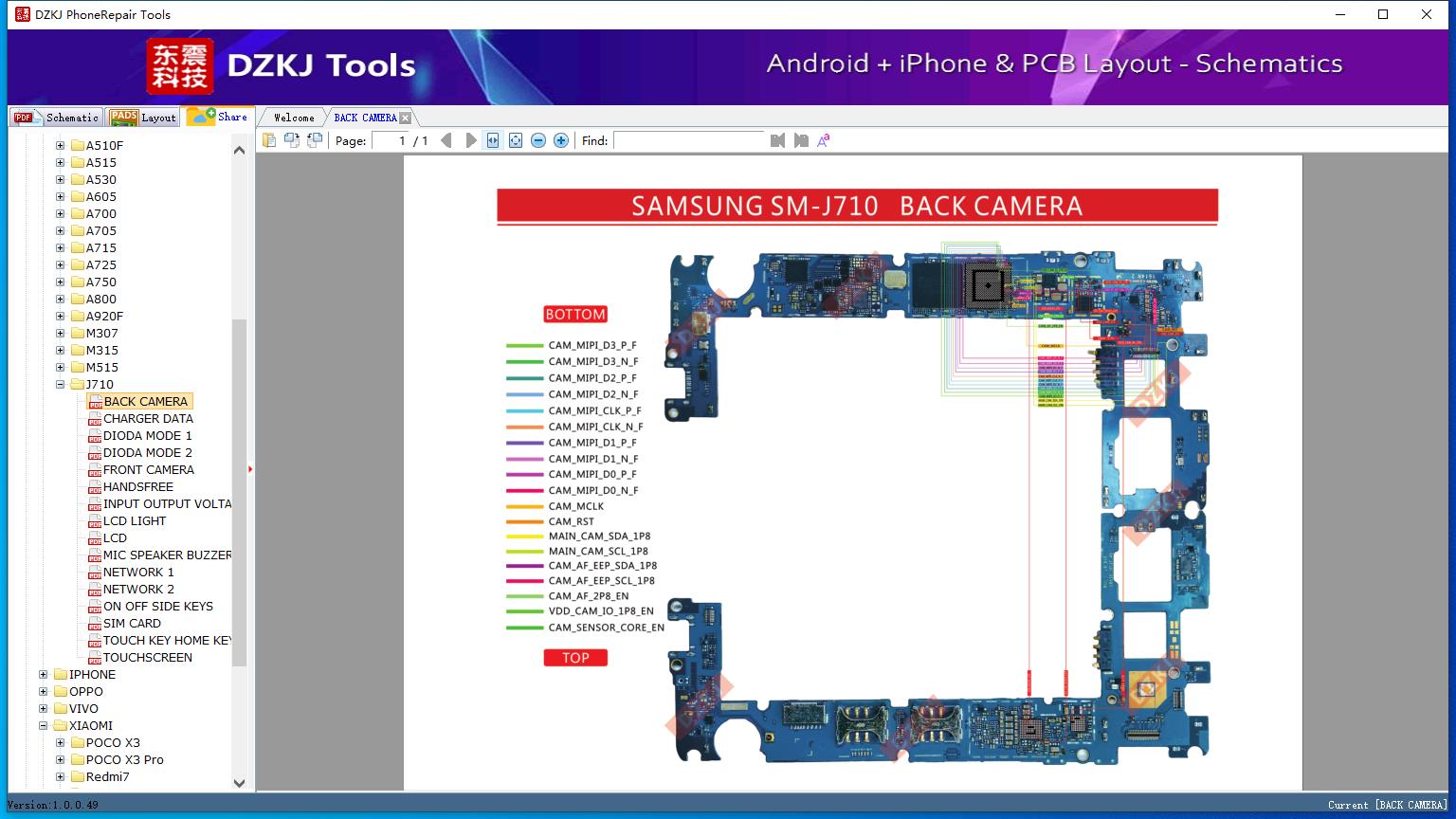Open the INPUT OUTPUT VOLTA document
The width and height of the screenshot is (1456, 819).
pyautogui.click(x=168, y=504)
